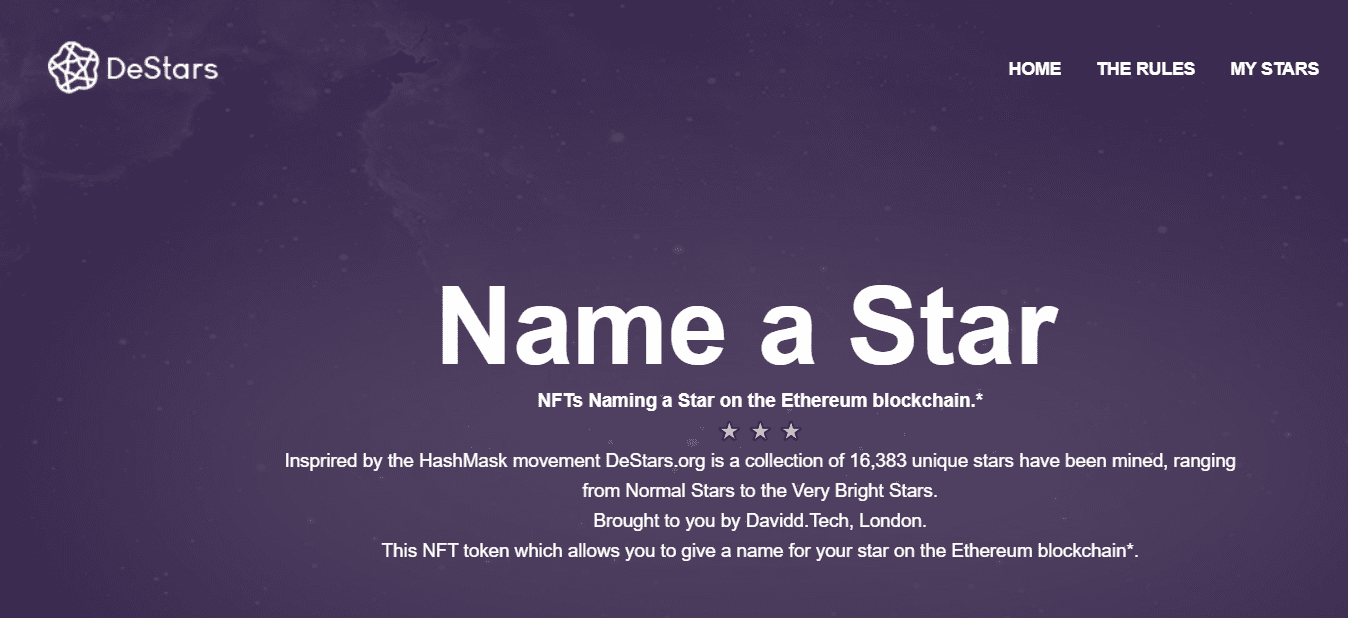Open the MY STARS page
This screenshot has width=1348, height=618.
click(x=1274, y=69)
